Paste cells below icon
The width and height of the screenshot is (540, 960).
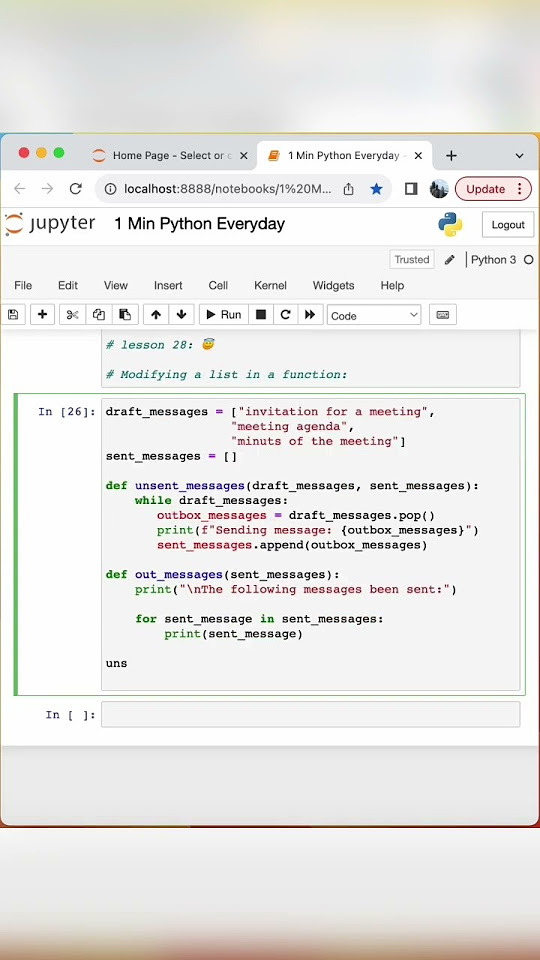click(125, 315)
